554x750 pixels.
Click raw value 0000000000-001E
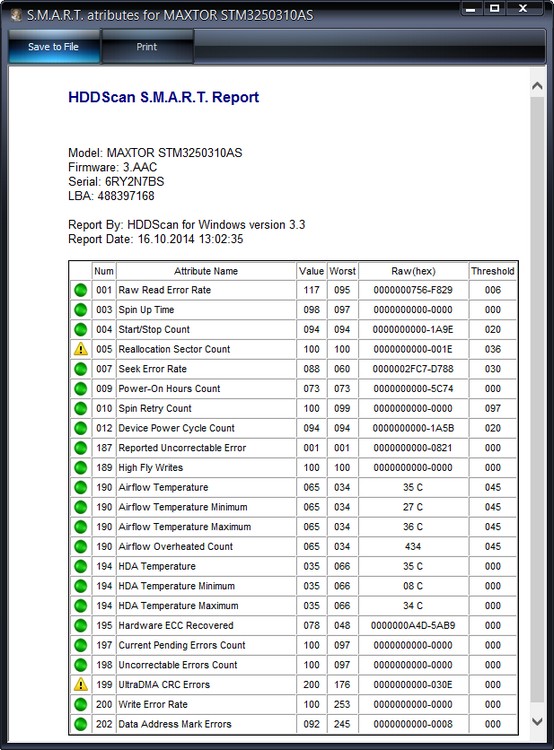pyautogui.click(x=413, y=349)
